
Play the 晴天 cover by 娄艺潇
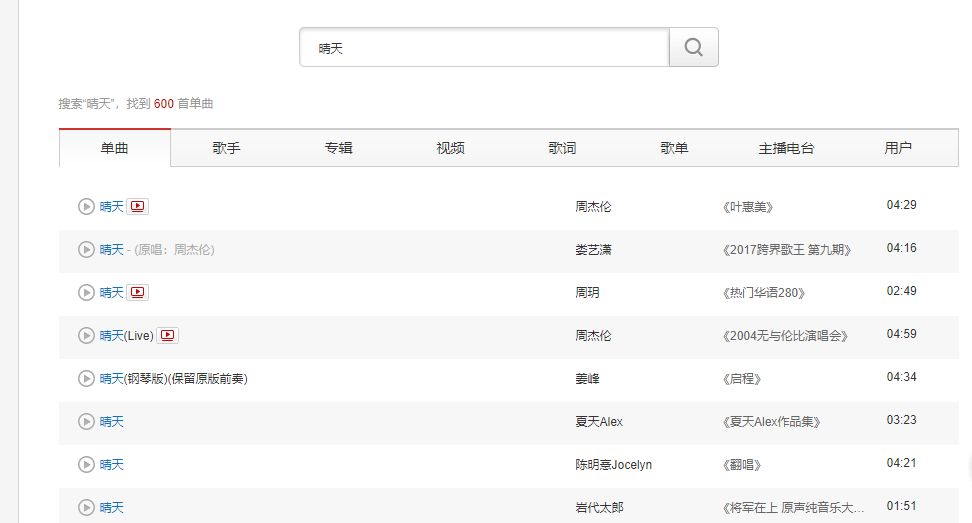pyautogui.click(x=86, y=250)
